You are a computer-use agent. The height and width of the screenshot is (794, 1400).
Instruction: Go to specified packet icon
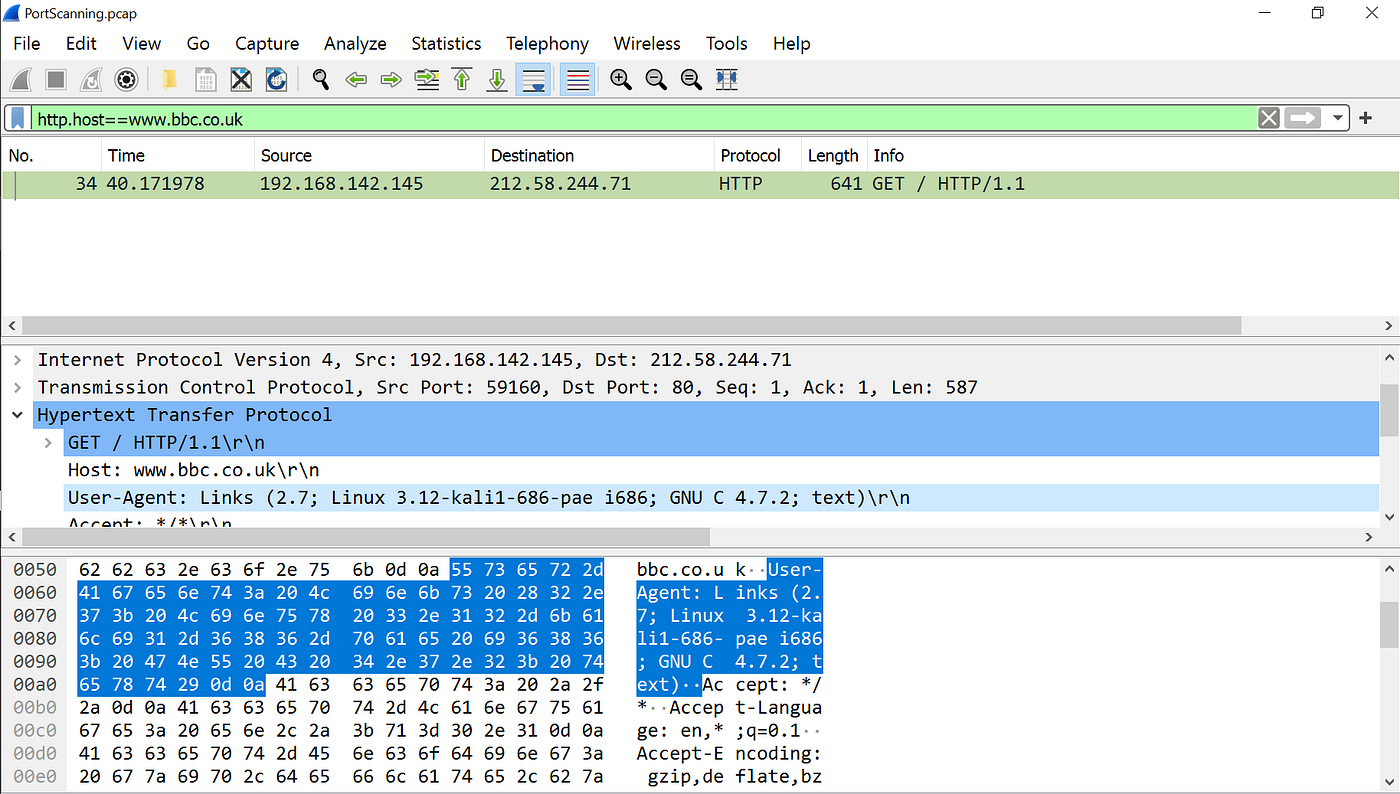click(427, 80)
